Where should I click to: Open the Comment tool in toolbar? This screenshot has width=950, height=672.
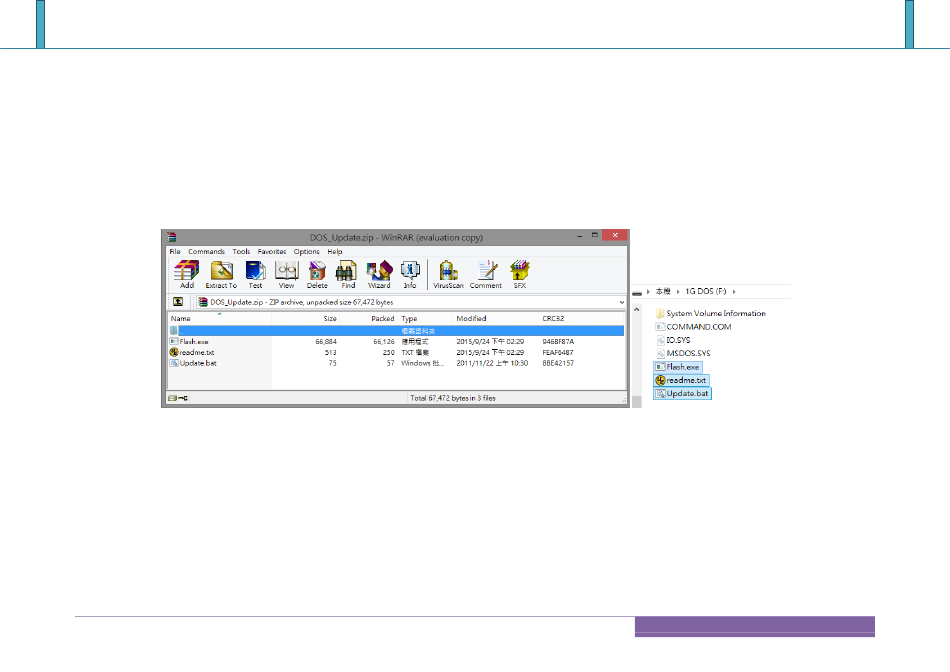click(x=486, y=274)
